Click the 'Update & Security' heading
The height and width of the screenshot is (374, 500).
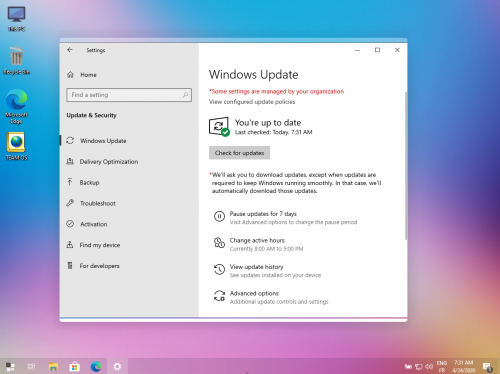[x=91, y=115]
